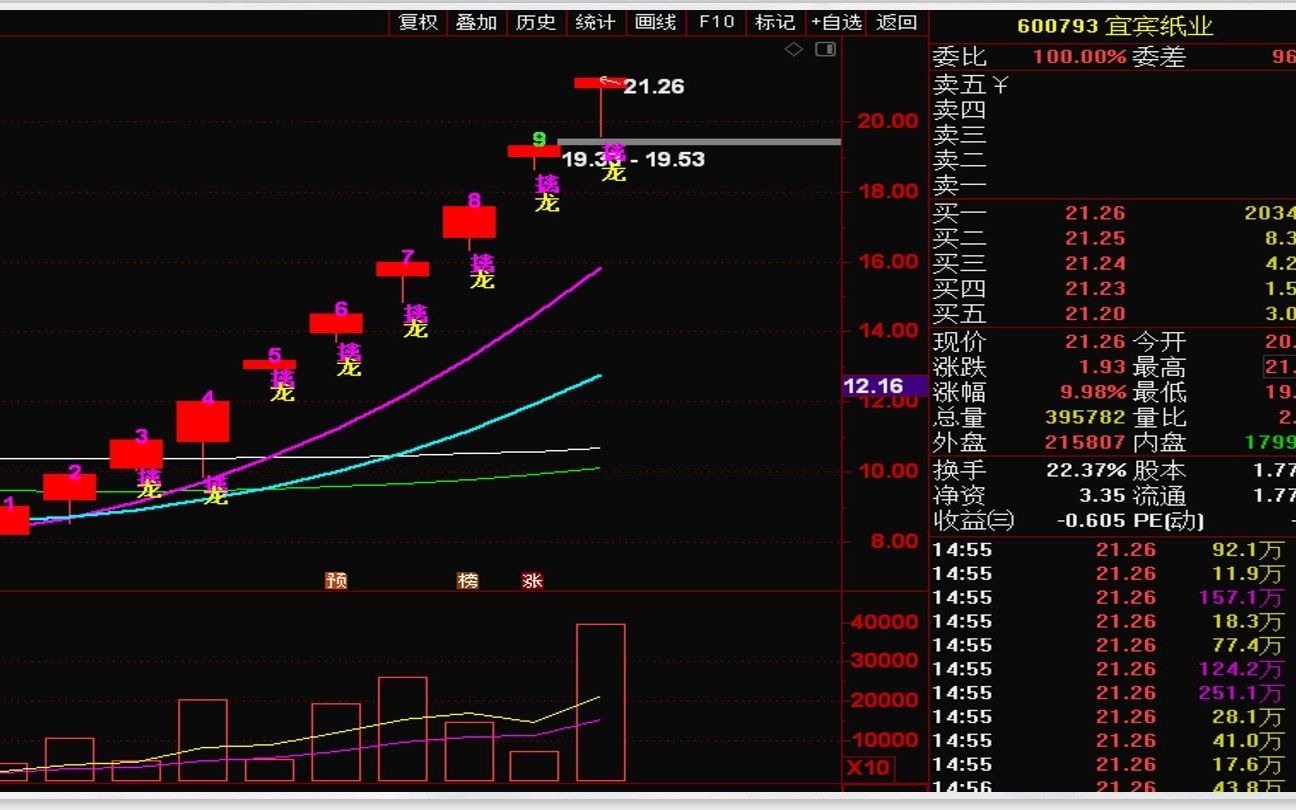Click the 龙 signal under candle 5
The image size is (1296, 810).
coord(282,393)
